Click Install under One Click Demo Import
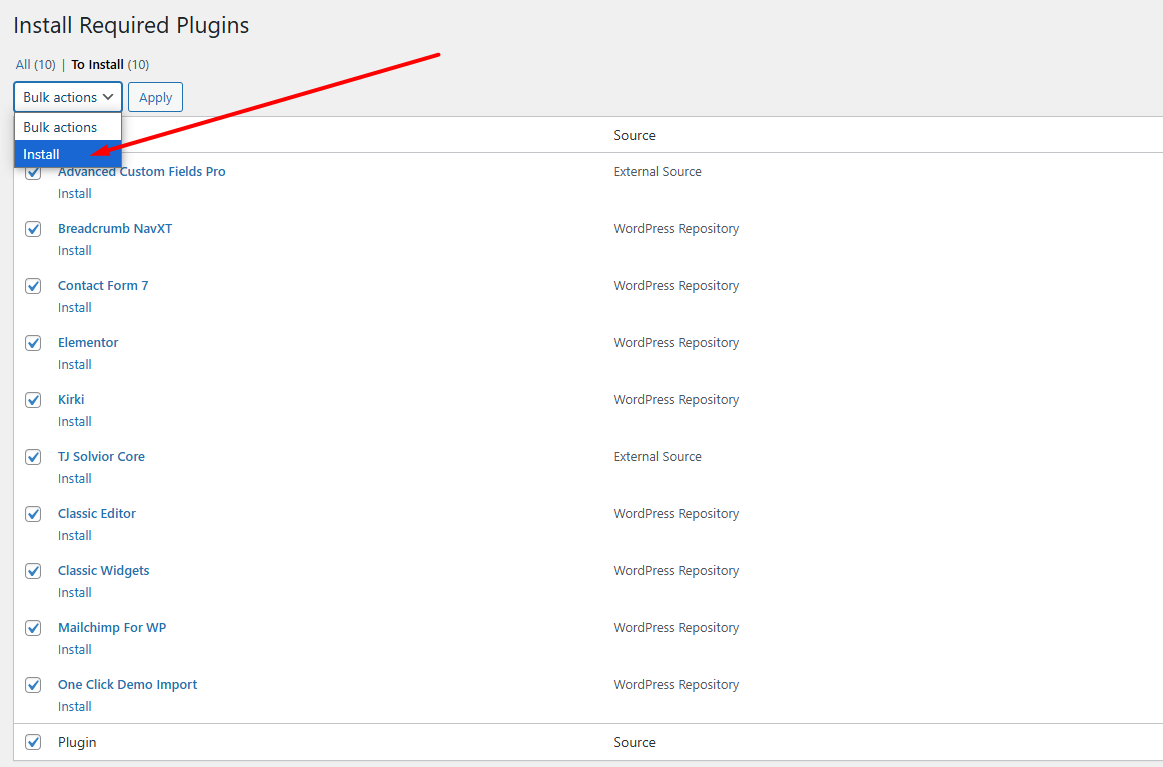This screenshot has height=767, width=1163. [75, 707]
